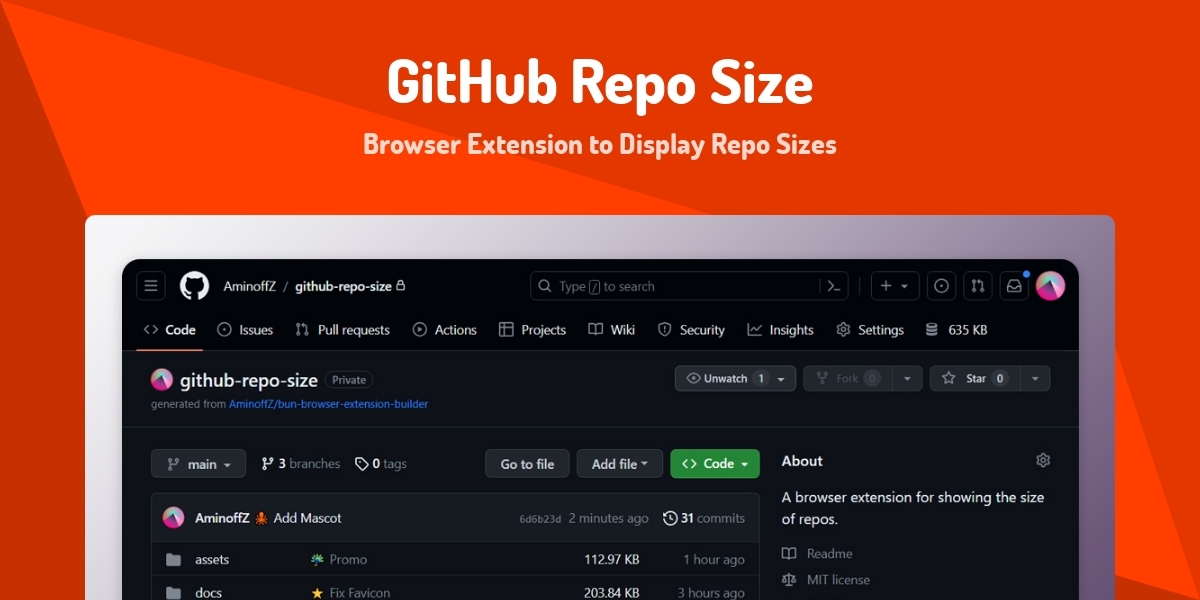Viewport: 1200px width, 600px height.
Task: Expand the create new plus dropdown
Action: click(895, 286)
